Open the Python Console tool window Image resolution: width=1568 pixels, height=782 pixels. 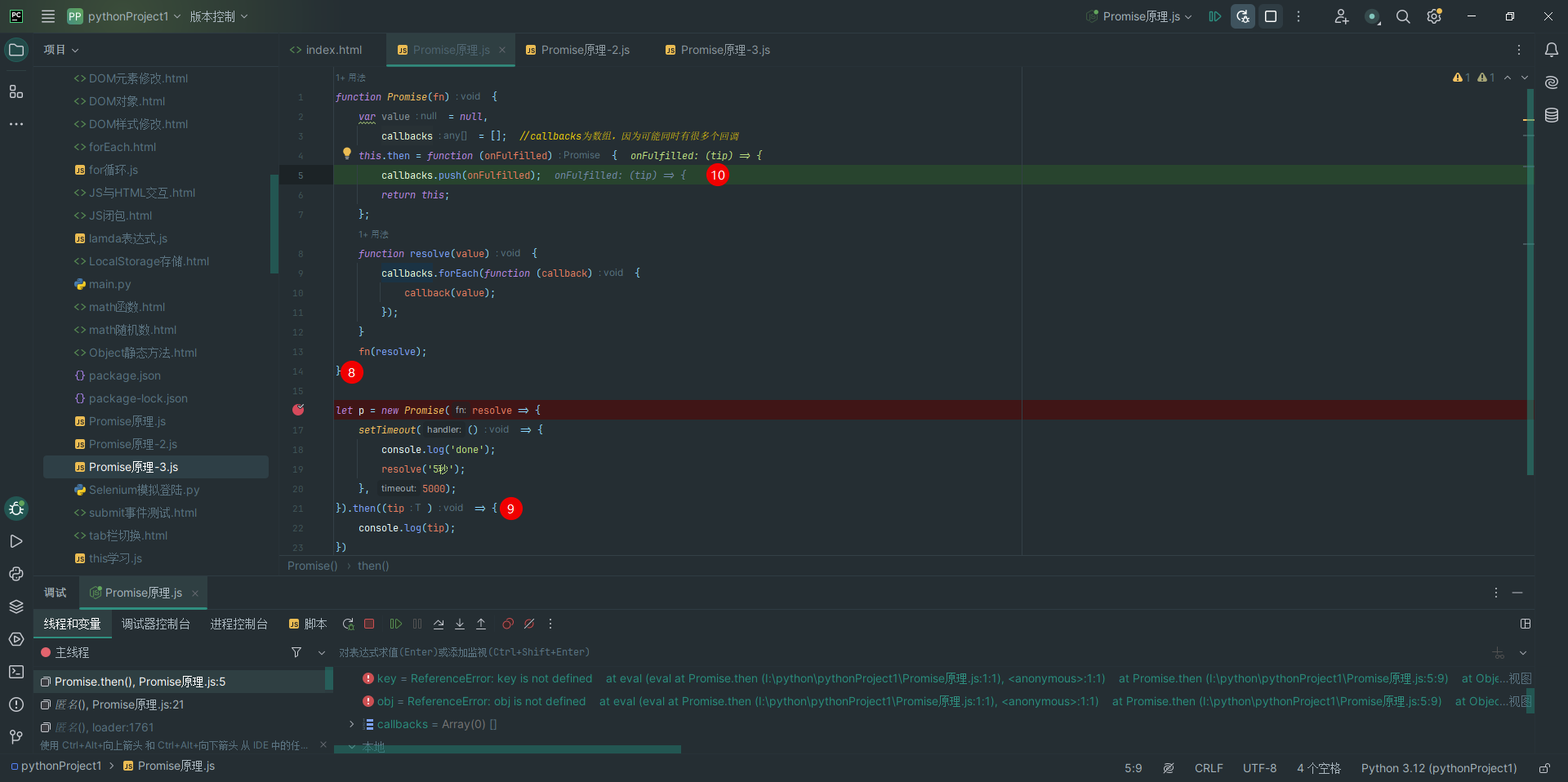point(16,574)
